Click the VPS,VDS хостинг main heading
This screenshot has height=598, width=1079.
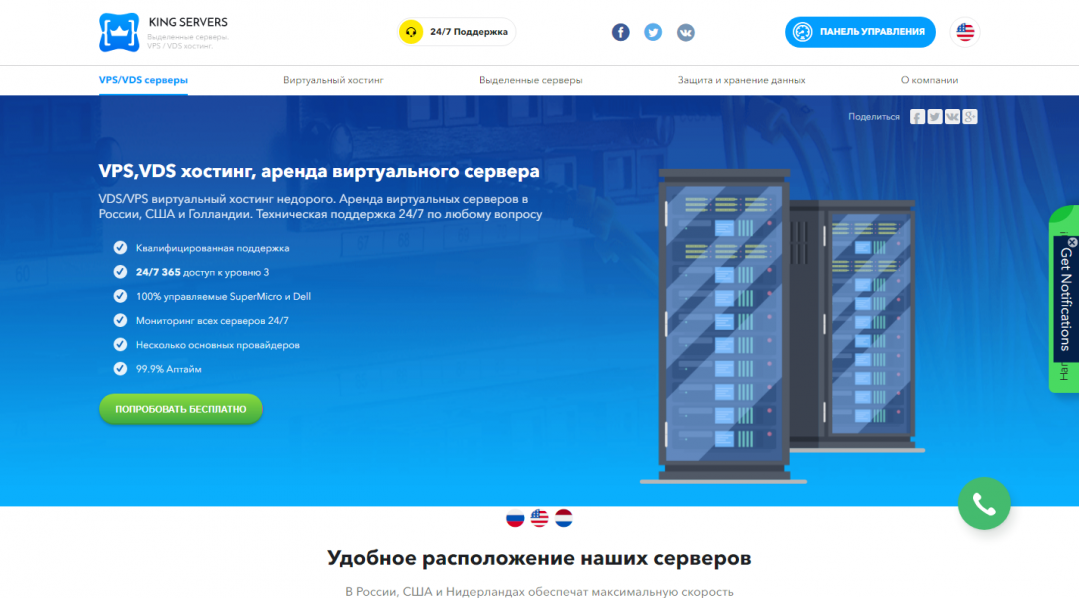319,171
